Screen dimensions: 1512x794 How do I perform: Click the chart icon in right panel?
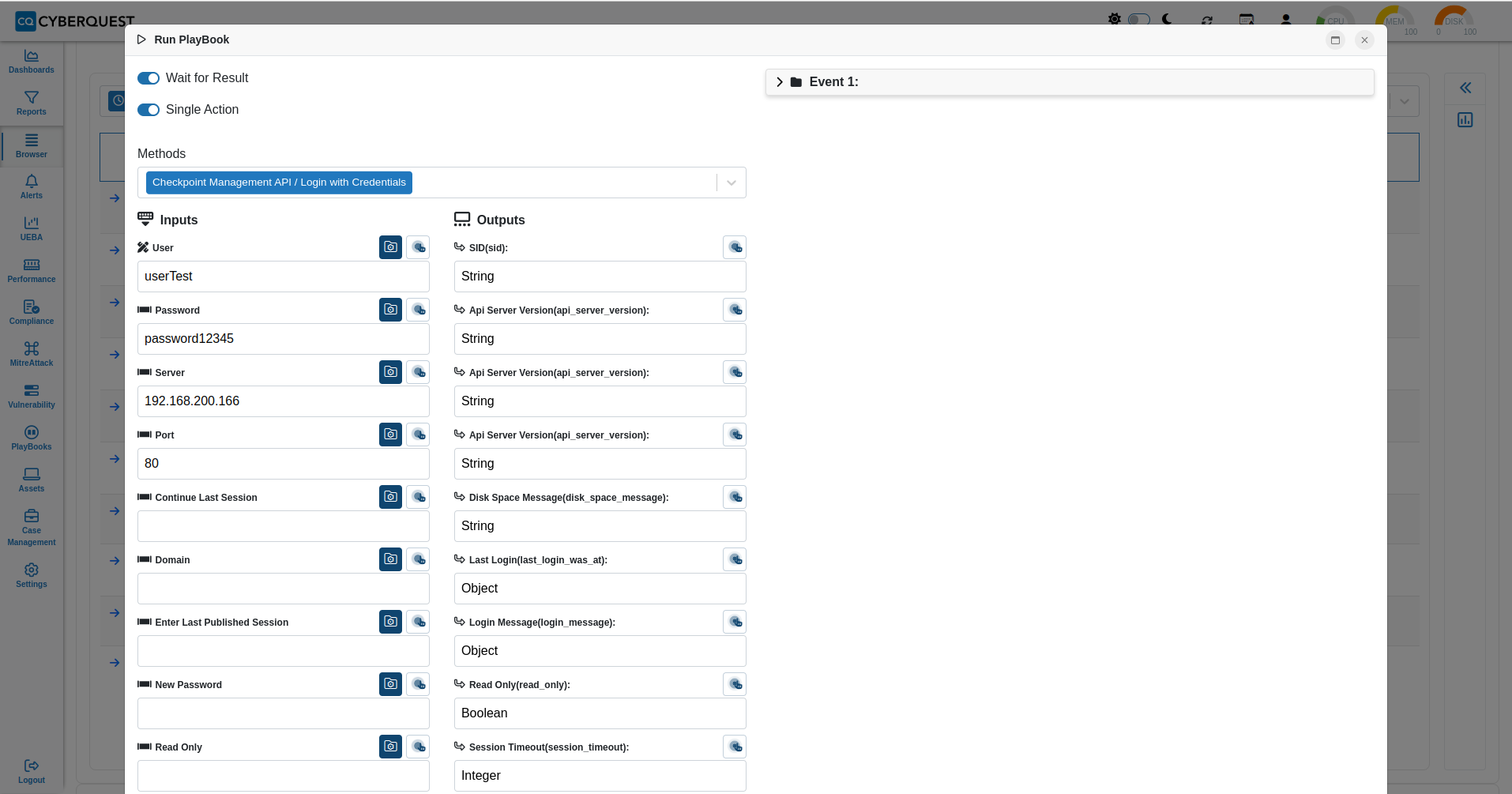pyautogui.click(x=1465, y=120)
